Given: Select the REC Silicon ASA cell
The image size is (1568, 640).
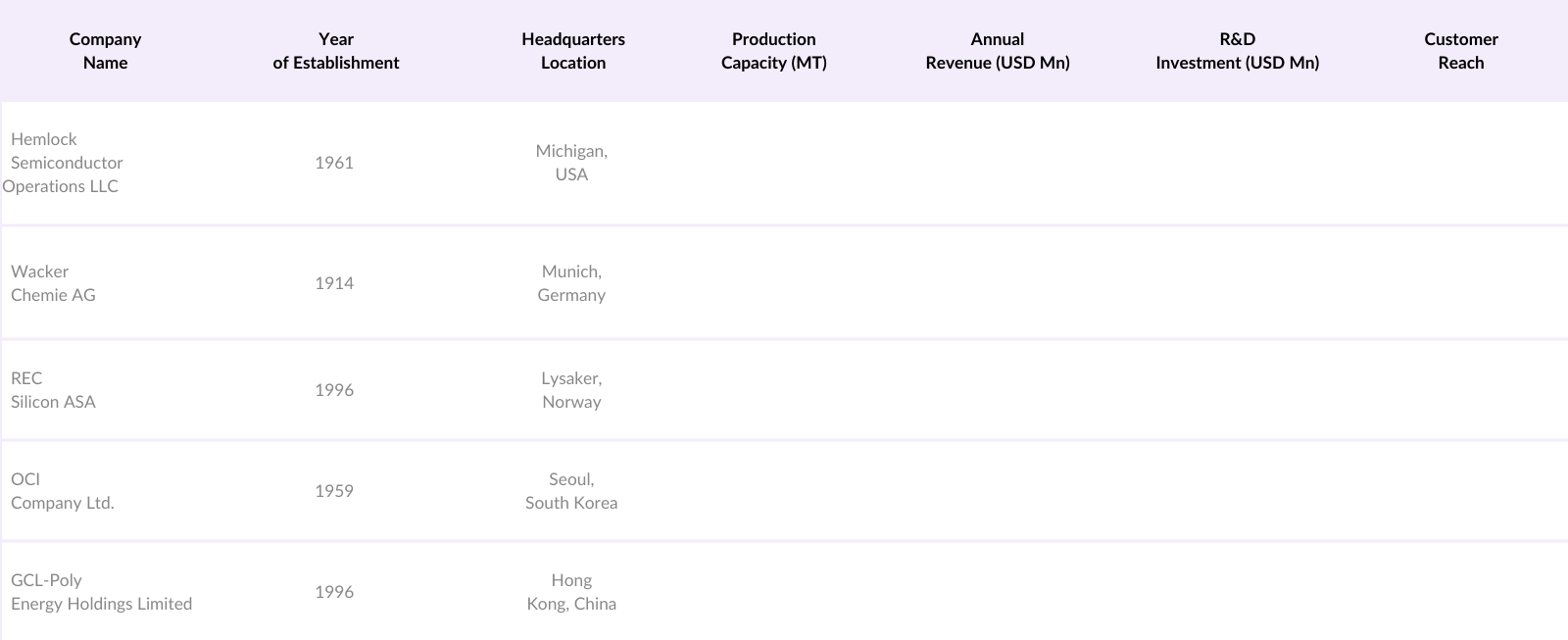Looking at the screenshot, I should (x=53, y=390).
